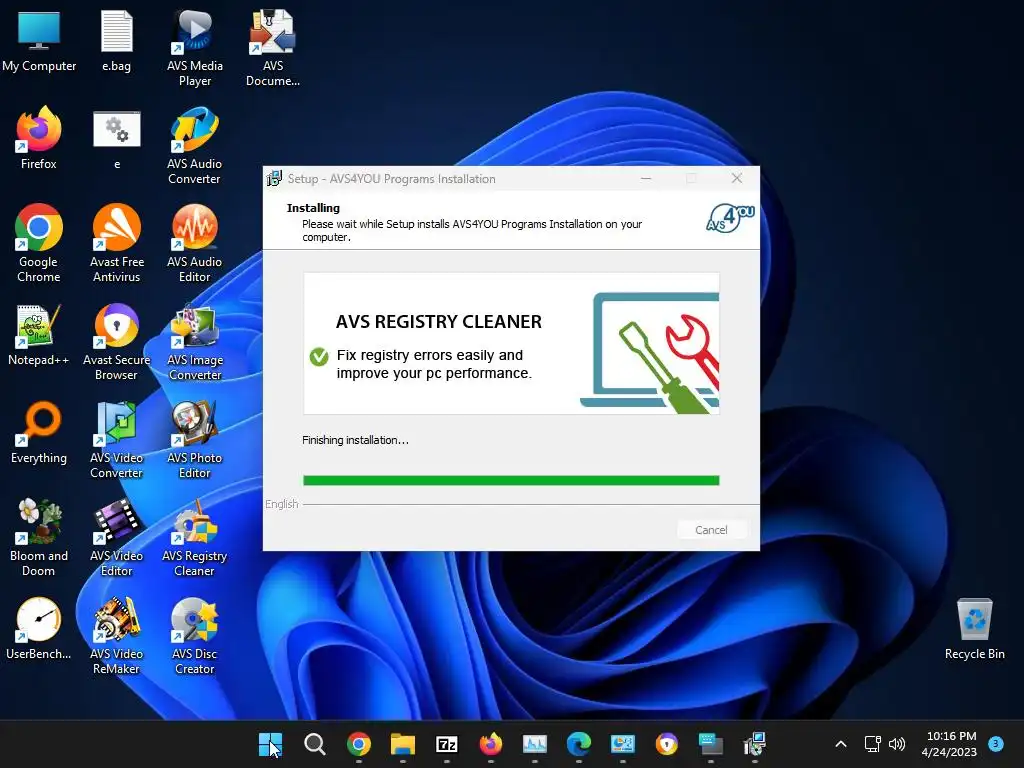Click the setup icon in the title bar
Screen dimensions: 1024x768
[x=274, y=178]
